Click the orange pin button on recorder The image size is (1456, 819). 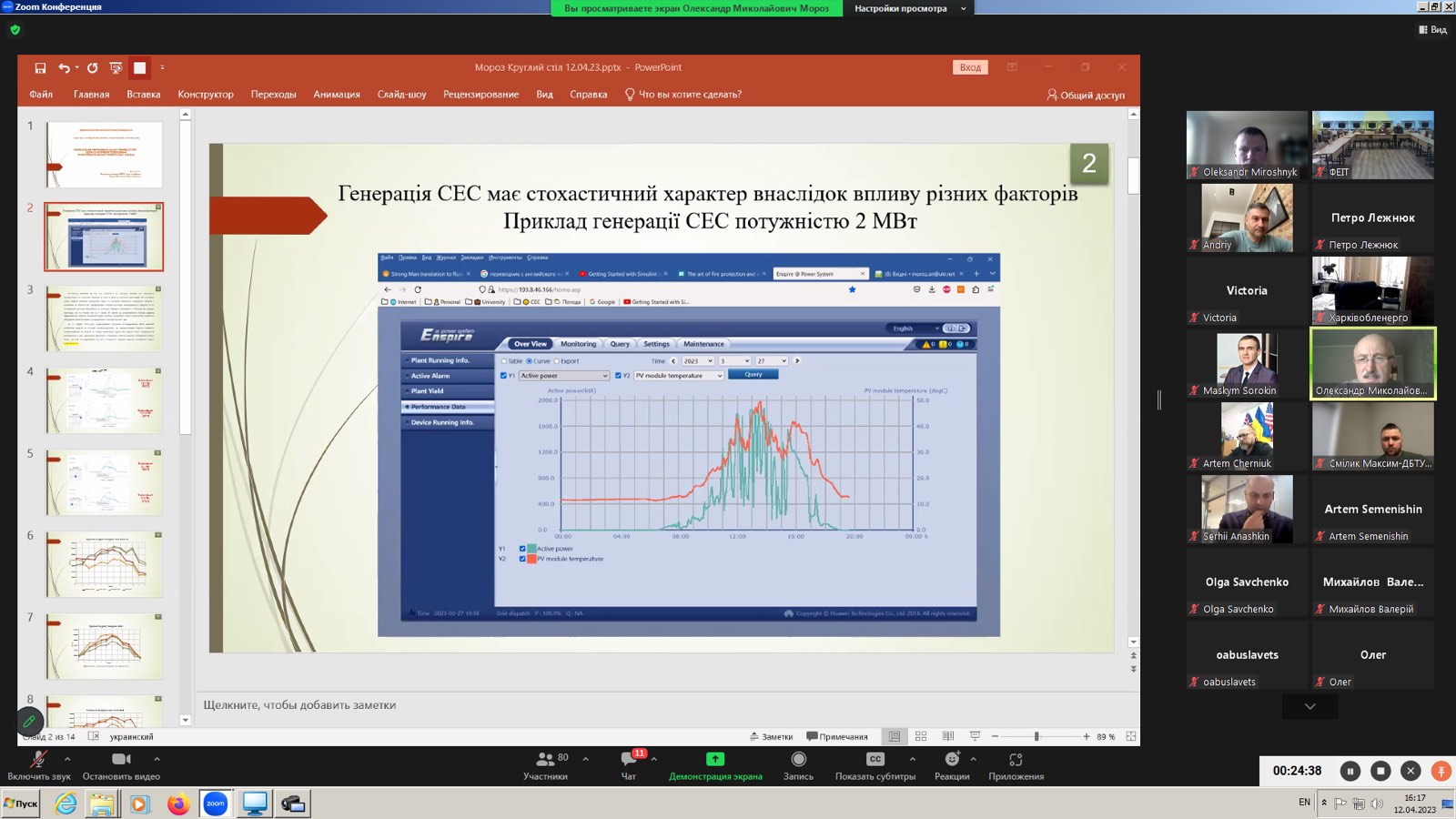pyautogui.click(x=1441, y=771)
